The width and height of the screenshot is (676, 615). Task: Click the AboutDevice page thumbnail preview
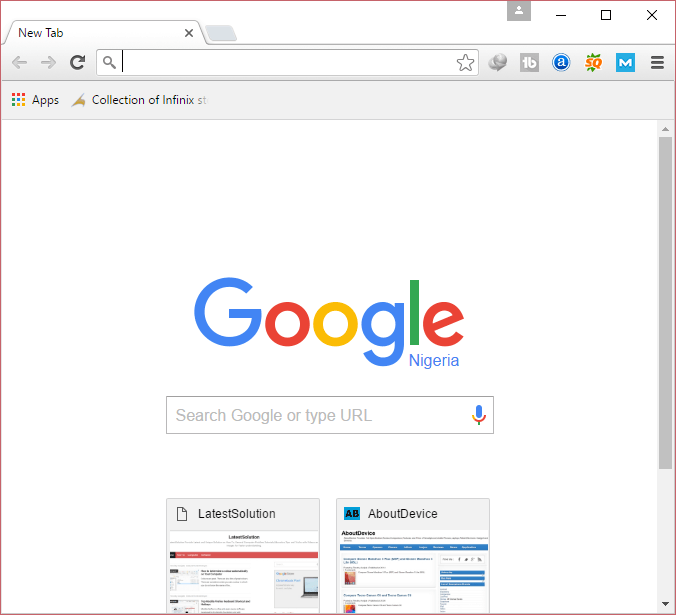[x=414, y=571]
